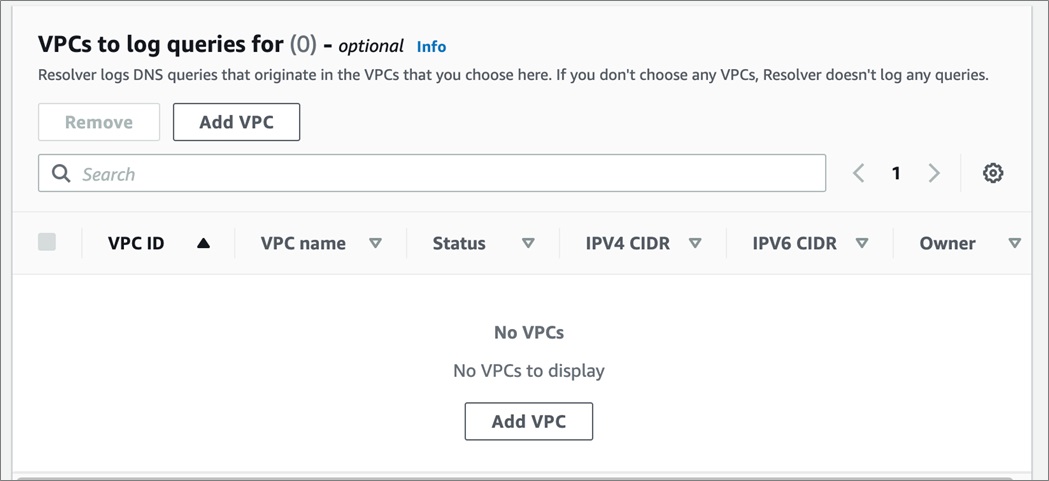Go to previous page with left chevron
Viewport: 1049px width, 481px height.
coord(859,174)
